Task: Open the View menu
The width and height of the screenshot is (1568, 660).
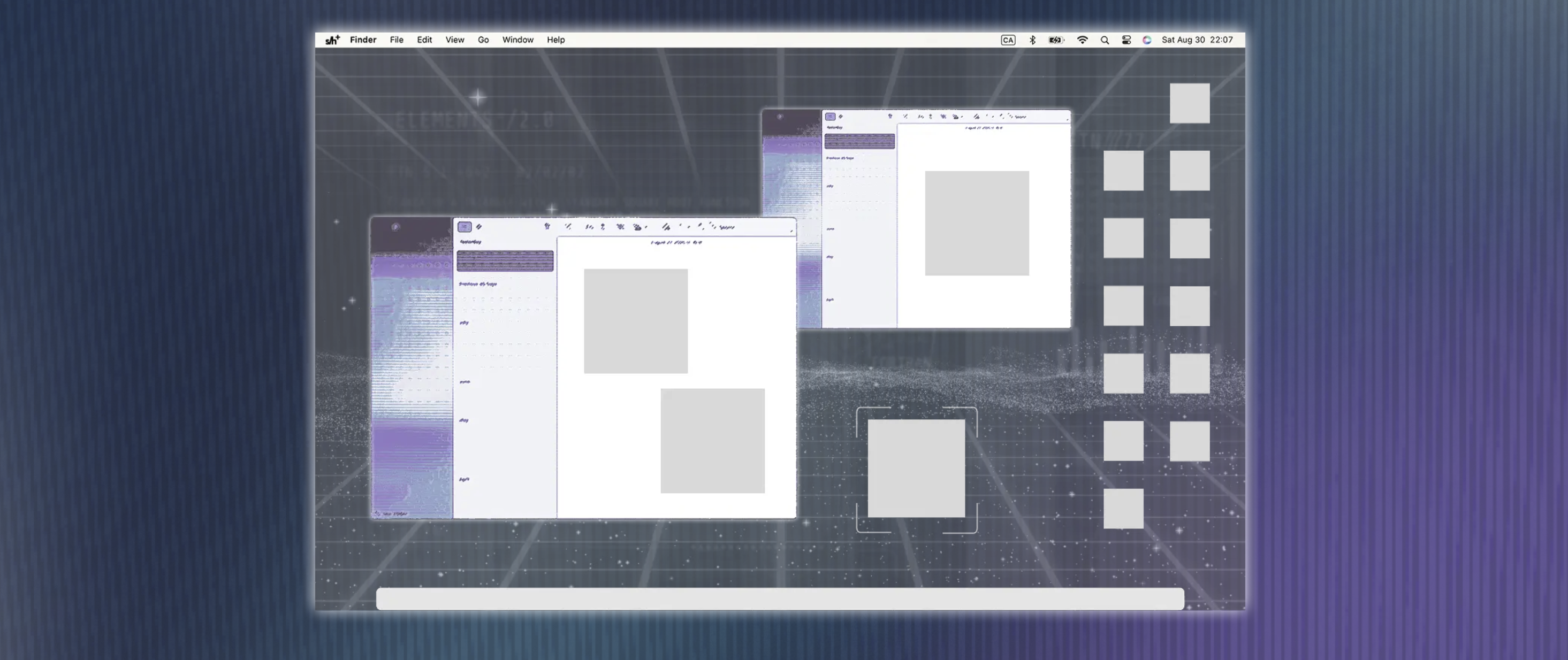Action: (455, 40)
